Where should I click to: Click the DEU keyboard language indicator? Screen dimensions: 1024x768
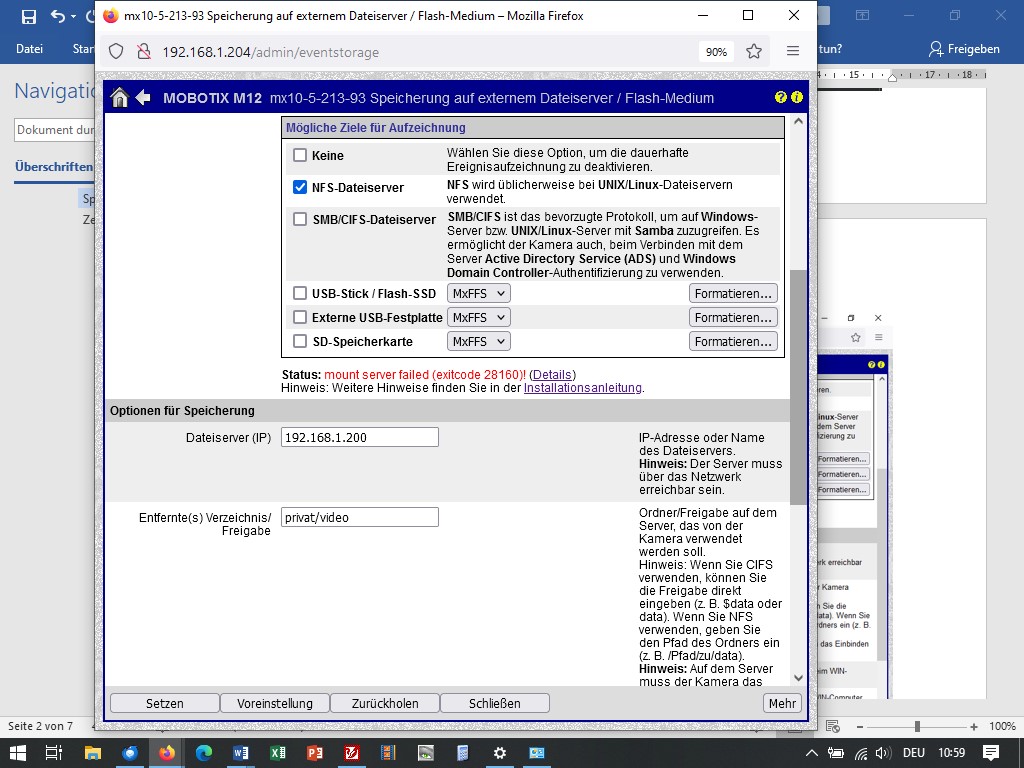coord(914,753)
